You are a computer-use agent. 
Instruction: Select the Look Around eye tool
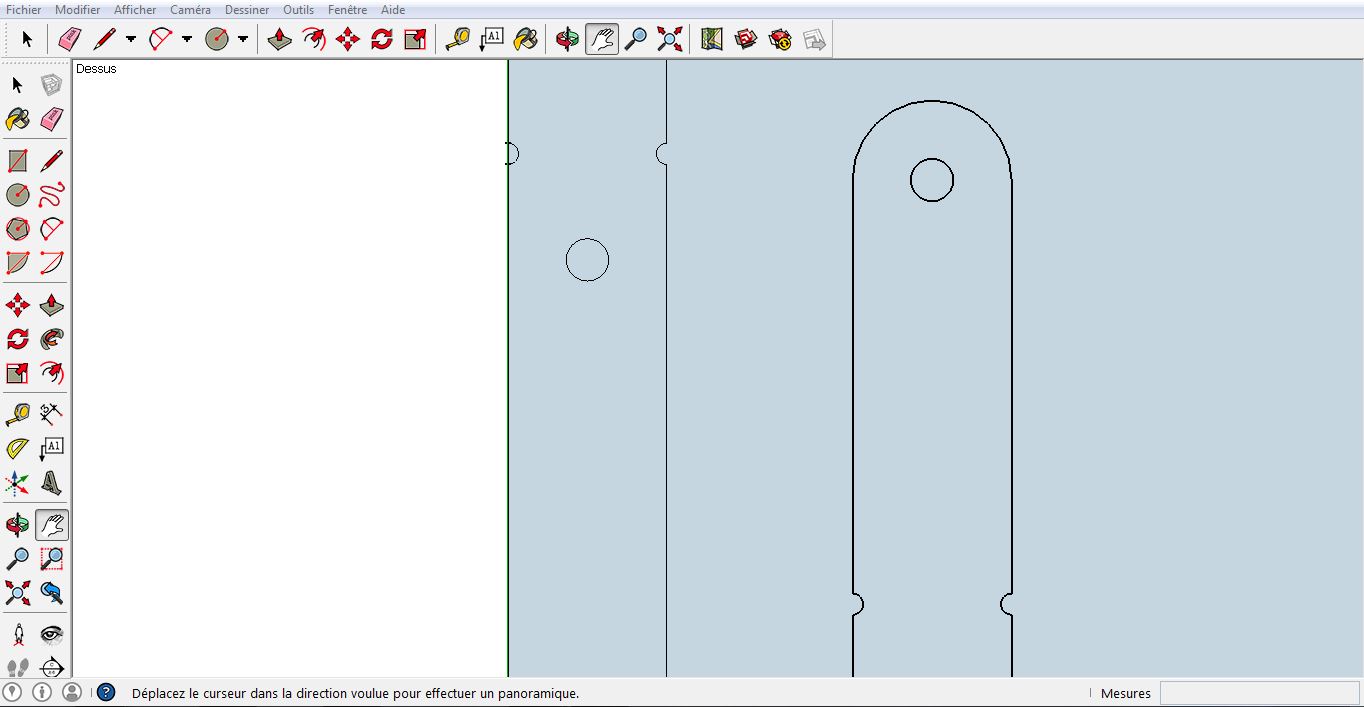(52, 635)
